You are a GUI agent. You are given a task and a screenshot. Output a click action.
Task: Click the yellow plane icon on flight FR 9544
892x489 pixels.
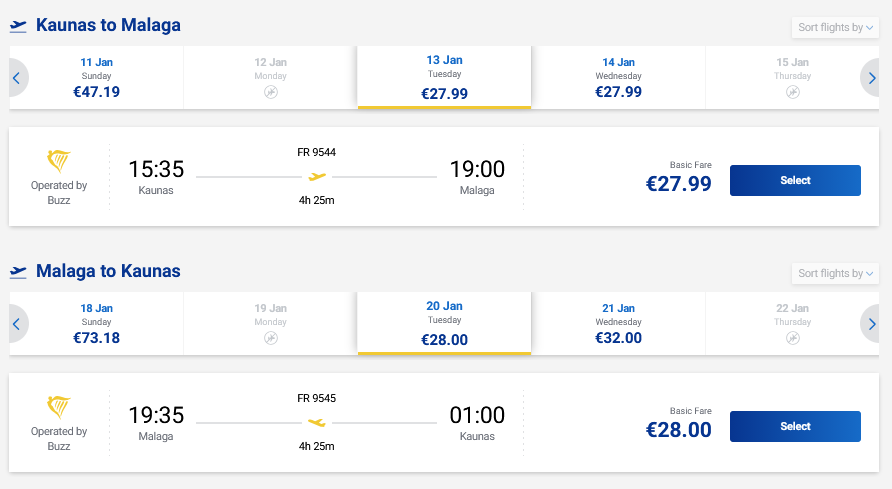[x=317, y=177]
